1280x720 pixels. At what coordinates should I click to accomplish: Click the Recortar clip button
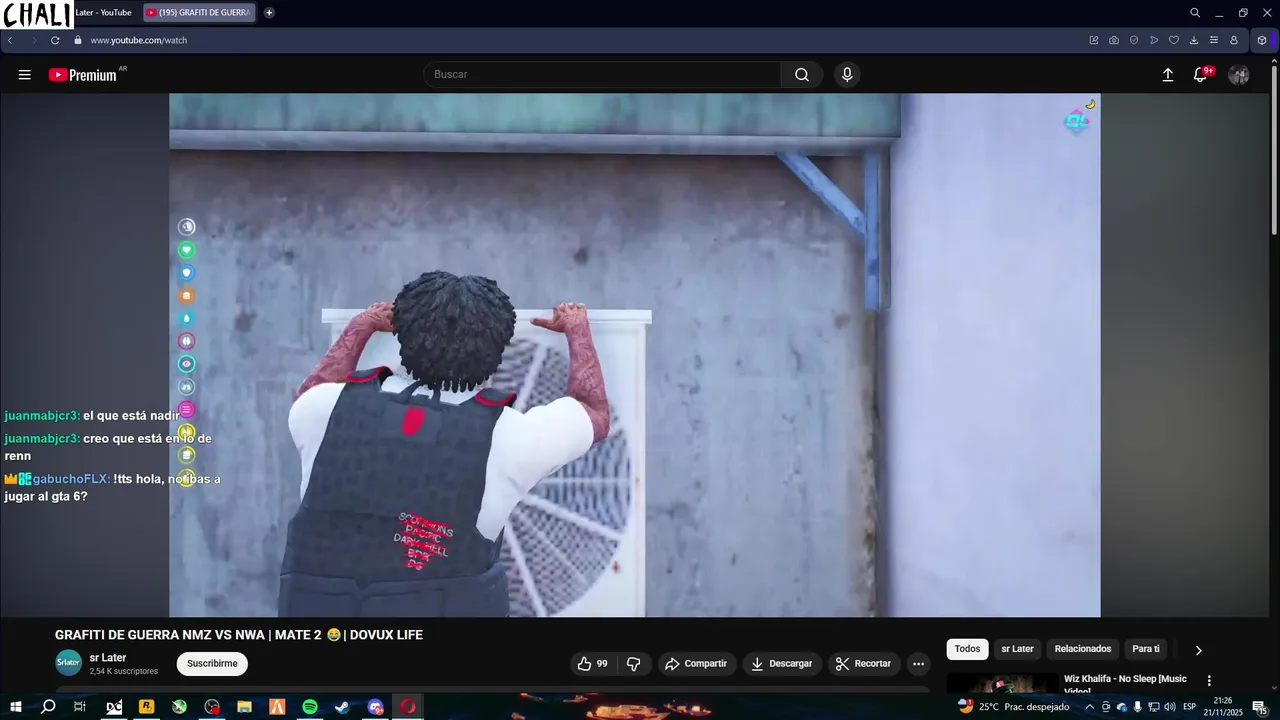tap(863, 664)
